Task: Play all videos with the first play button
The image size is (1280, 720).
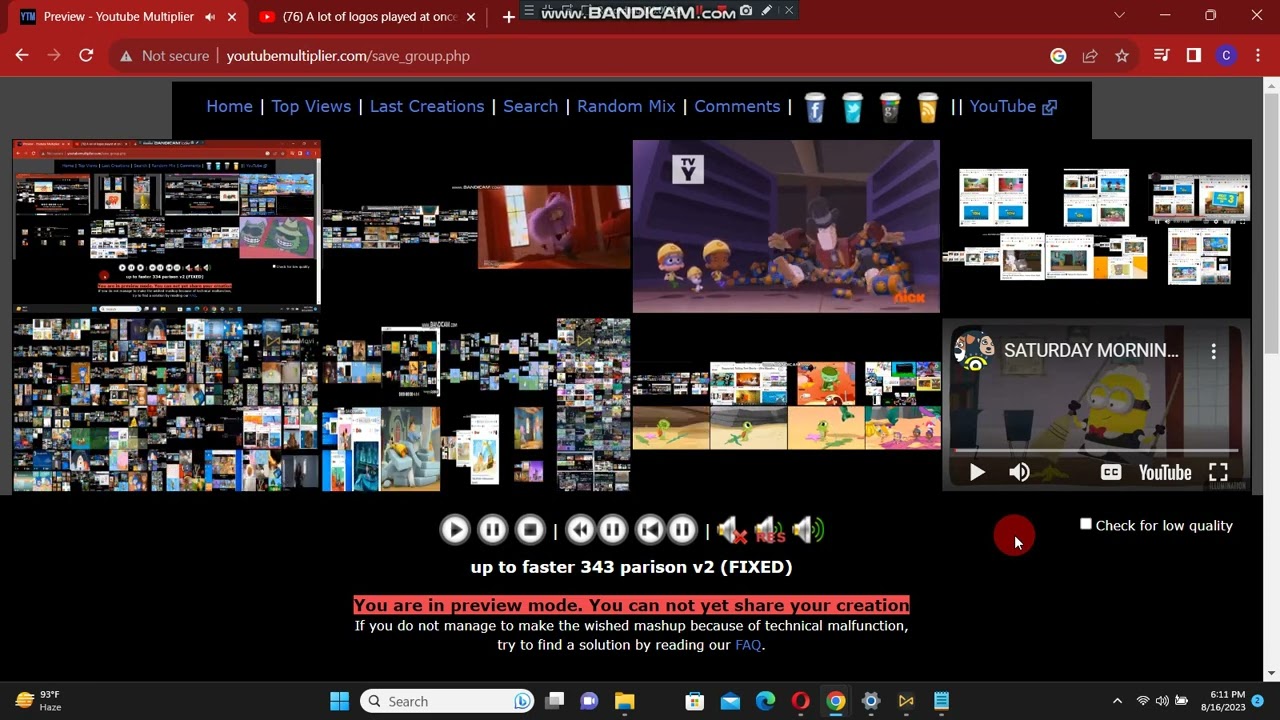Action: [454, 530]
